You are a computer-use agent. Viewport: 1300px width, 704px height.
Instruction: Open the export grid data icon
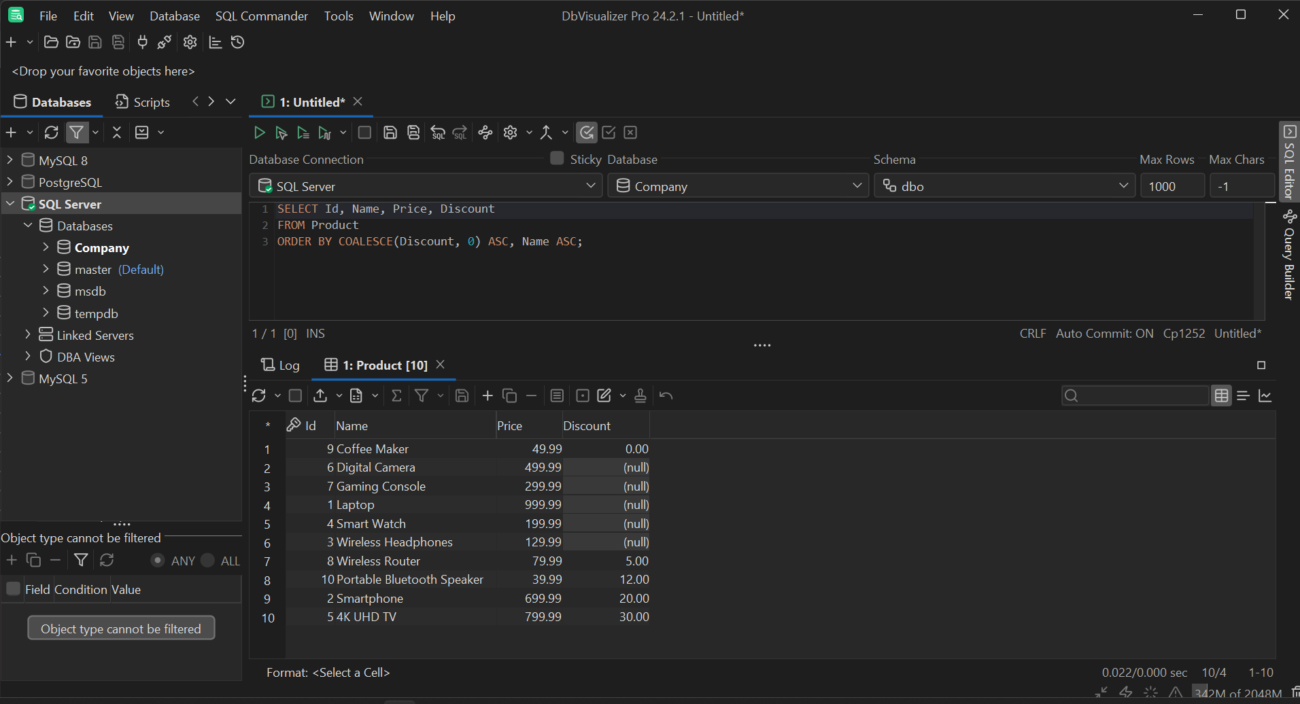320,395
